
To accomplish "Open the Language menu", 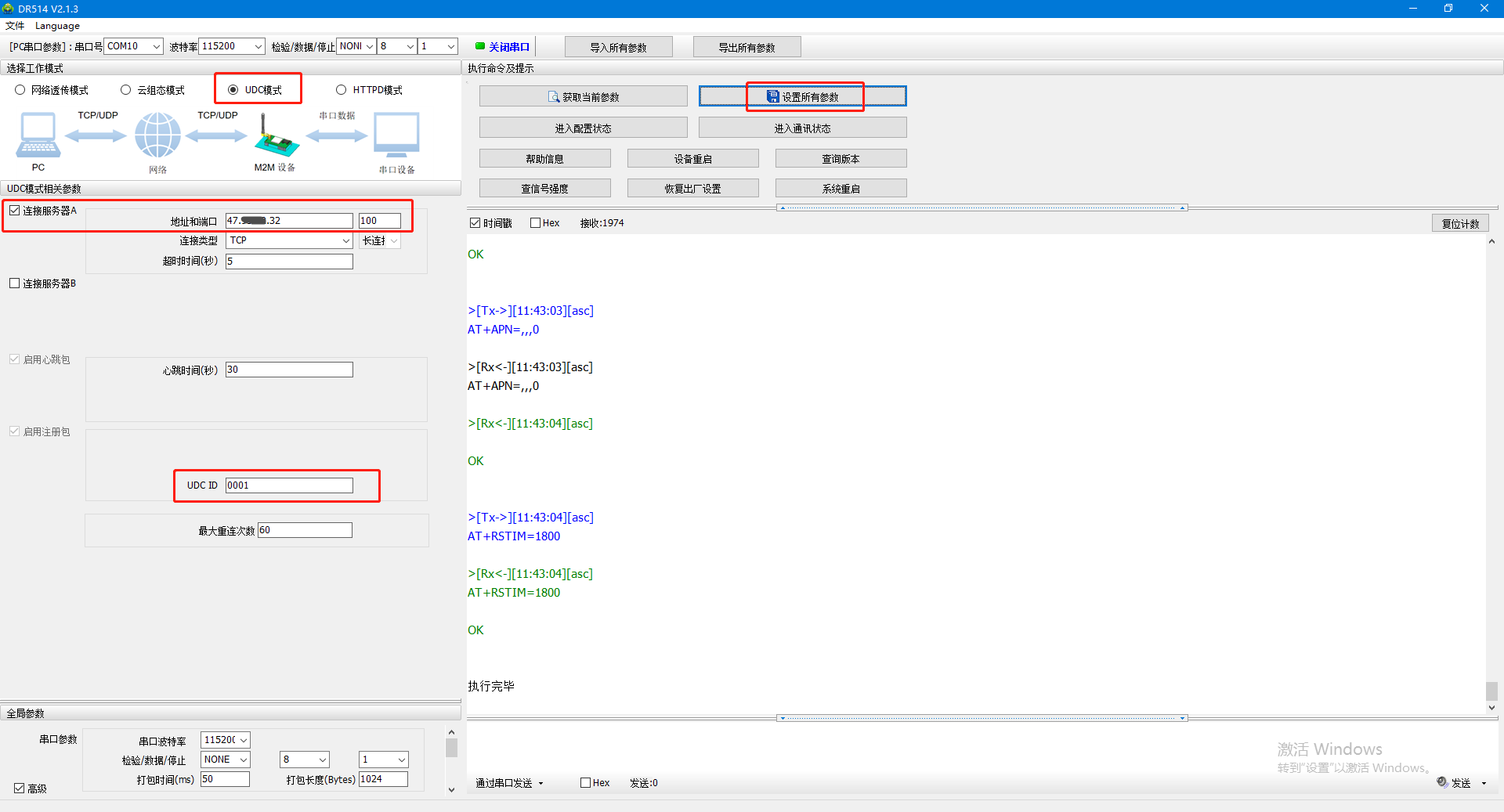I will point(57,26).
